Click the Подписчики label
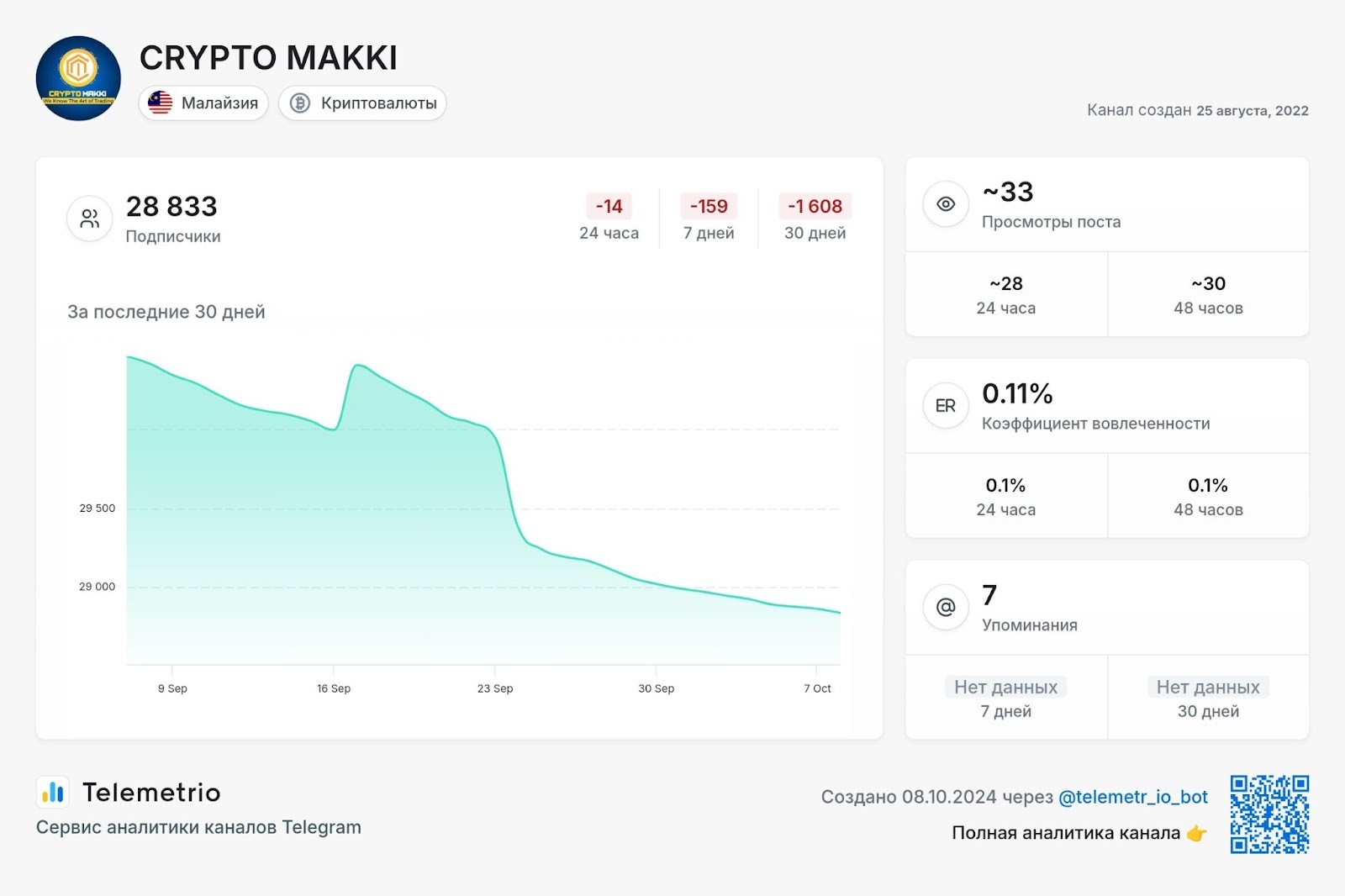The image size is (1345, 896). (173, 236)
